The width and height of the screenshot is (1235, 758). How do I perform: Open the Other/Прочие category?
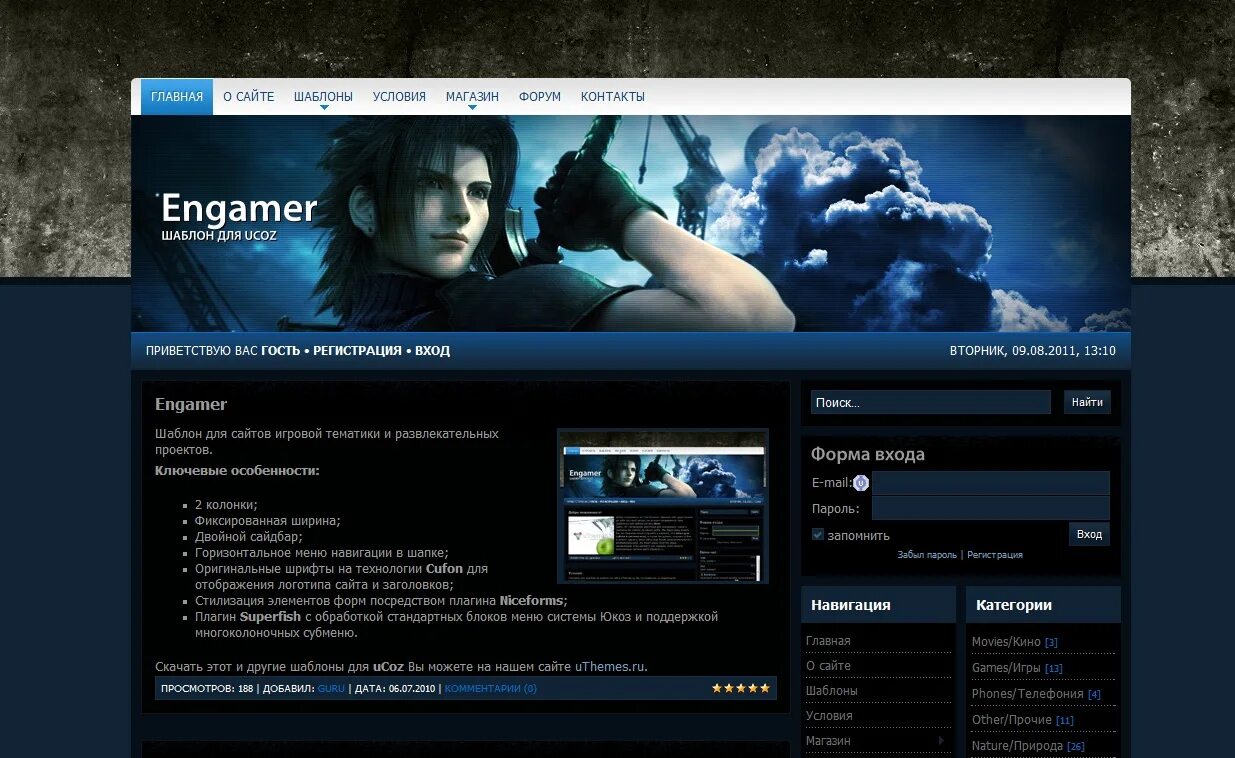(x=1012, y=720)
